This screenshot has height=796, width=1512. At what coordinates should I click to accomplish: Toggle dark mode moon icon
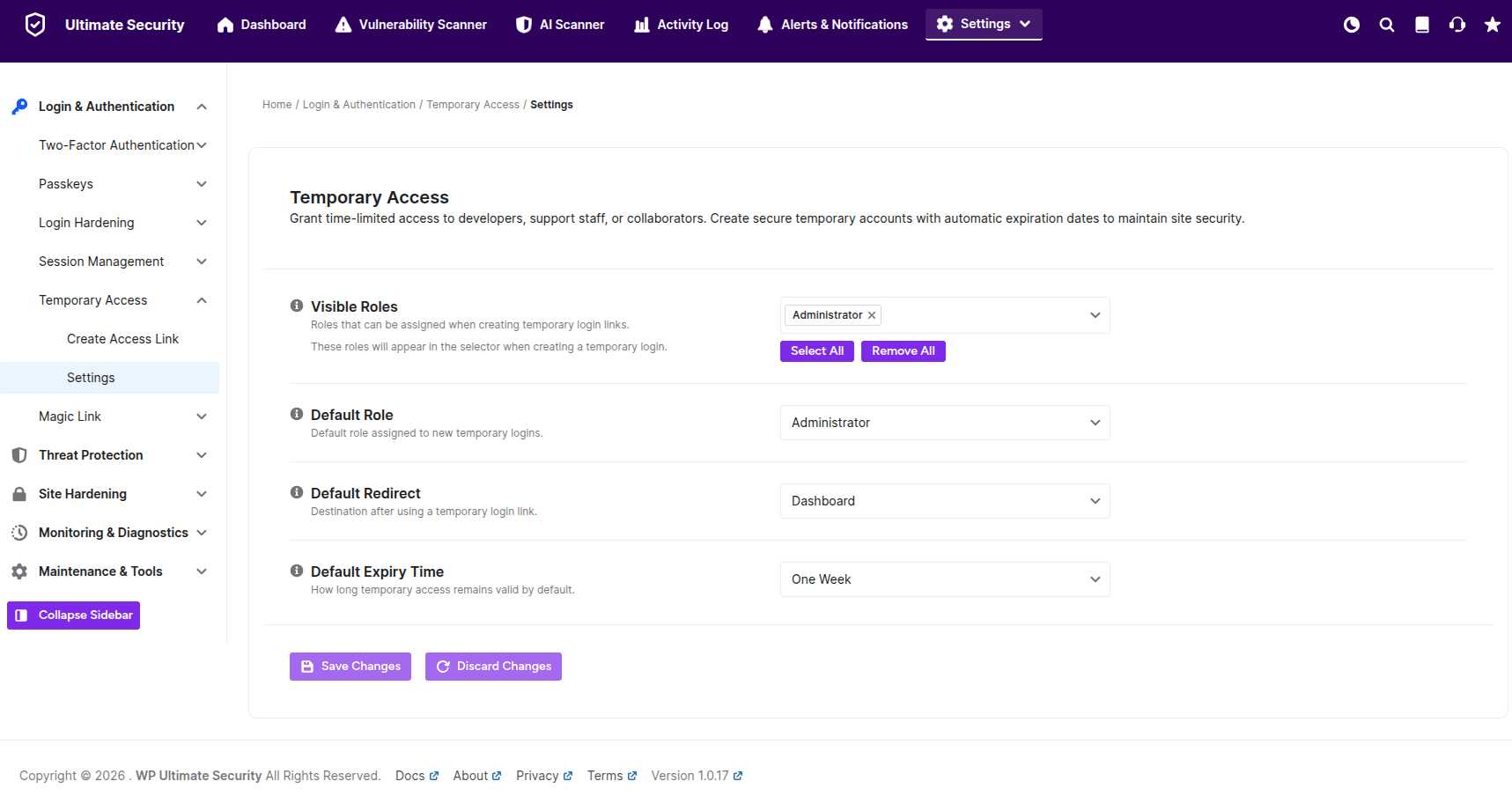1352,25
